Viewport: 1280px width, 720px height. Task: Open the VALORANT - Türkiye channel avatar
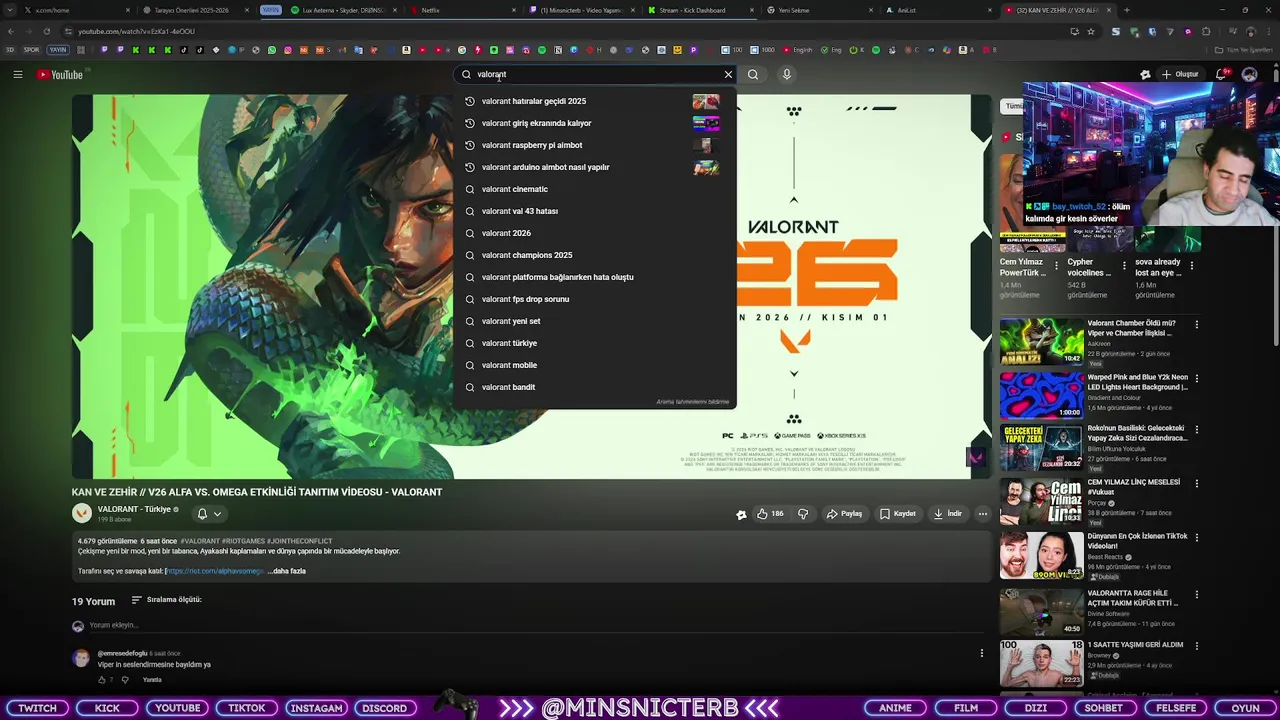click(82, 513)
